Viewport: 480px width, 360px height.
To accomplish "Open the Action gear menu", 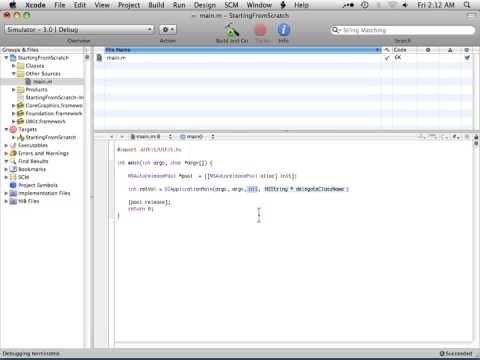I will point(168,29).
